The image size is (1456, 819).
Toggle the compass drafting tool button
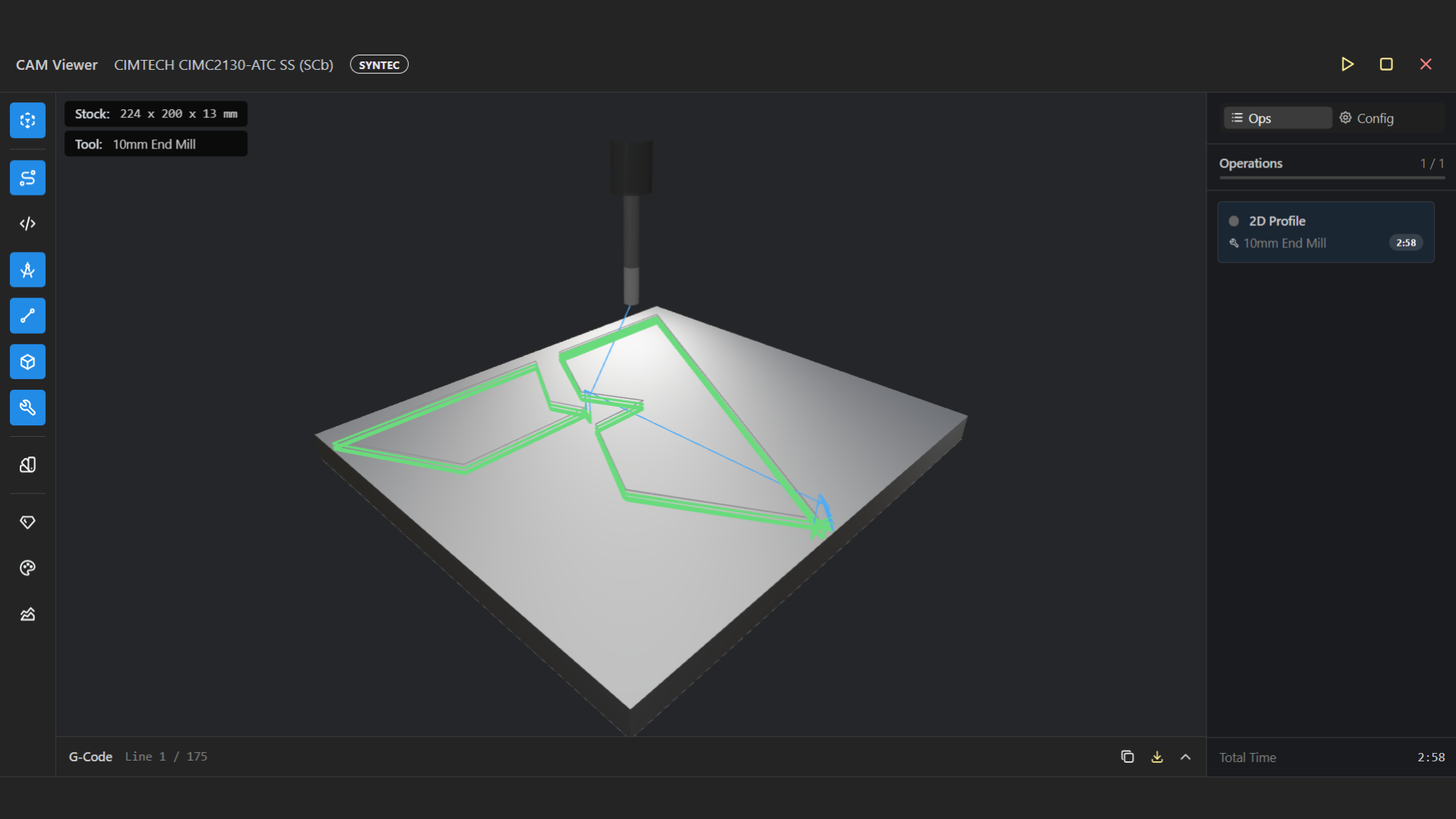[x=27, y=270]
